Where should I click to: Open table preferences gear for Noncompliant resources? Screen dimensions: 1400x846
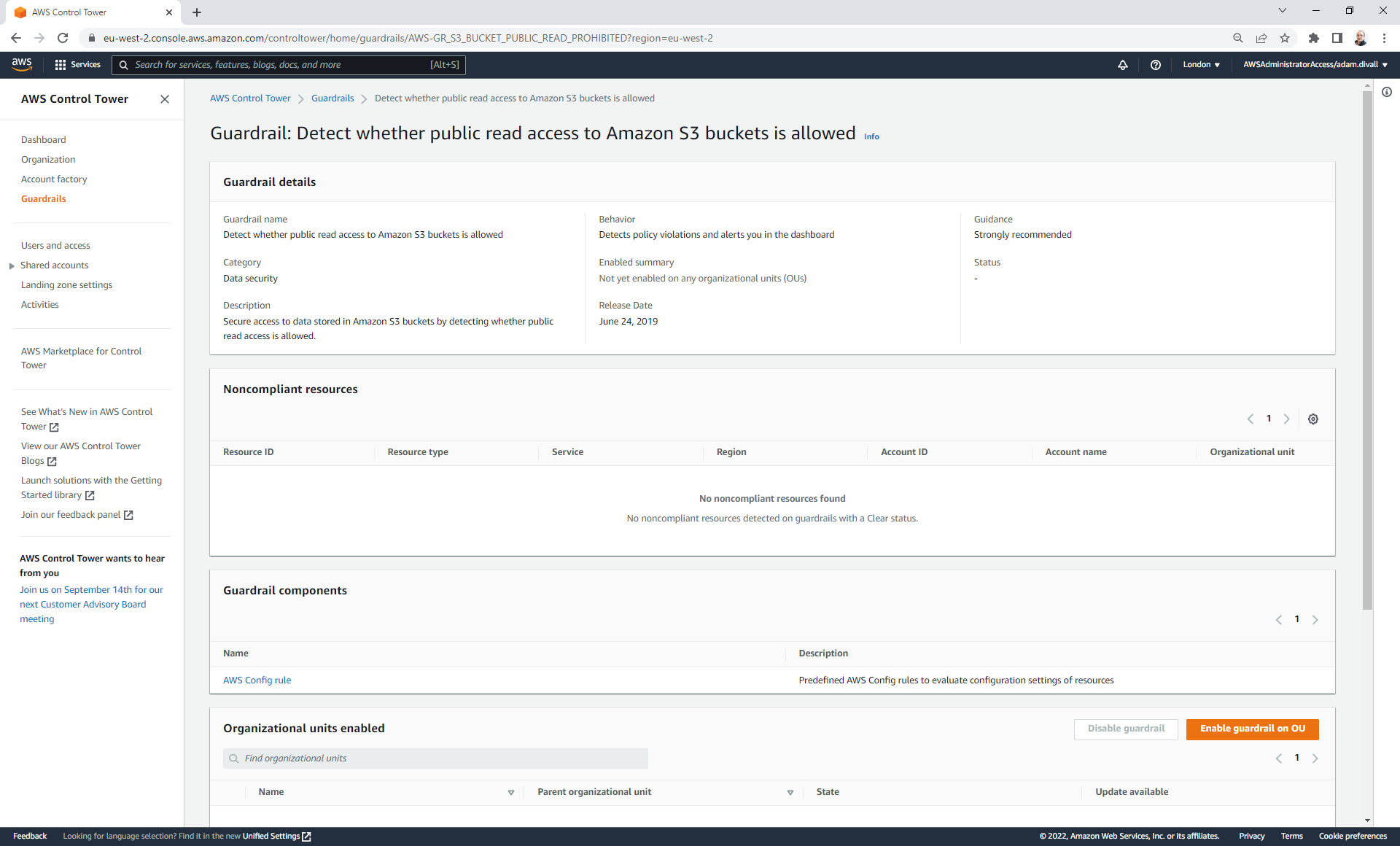click(1312, 419)
